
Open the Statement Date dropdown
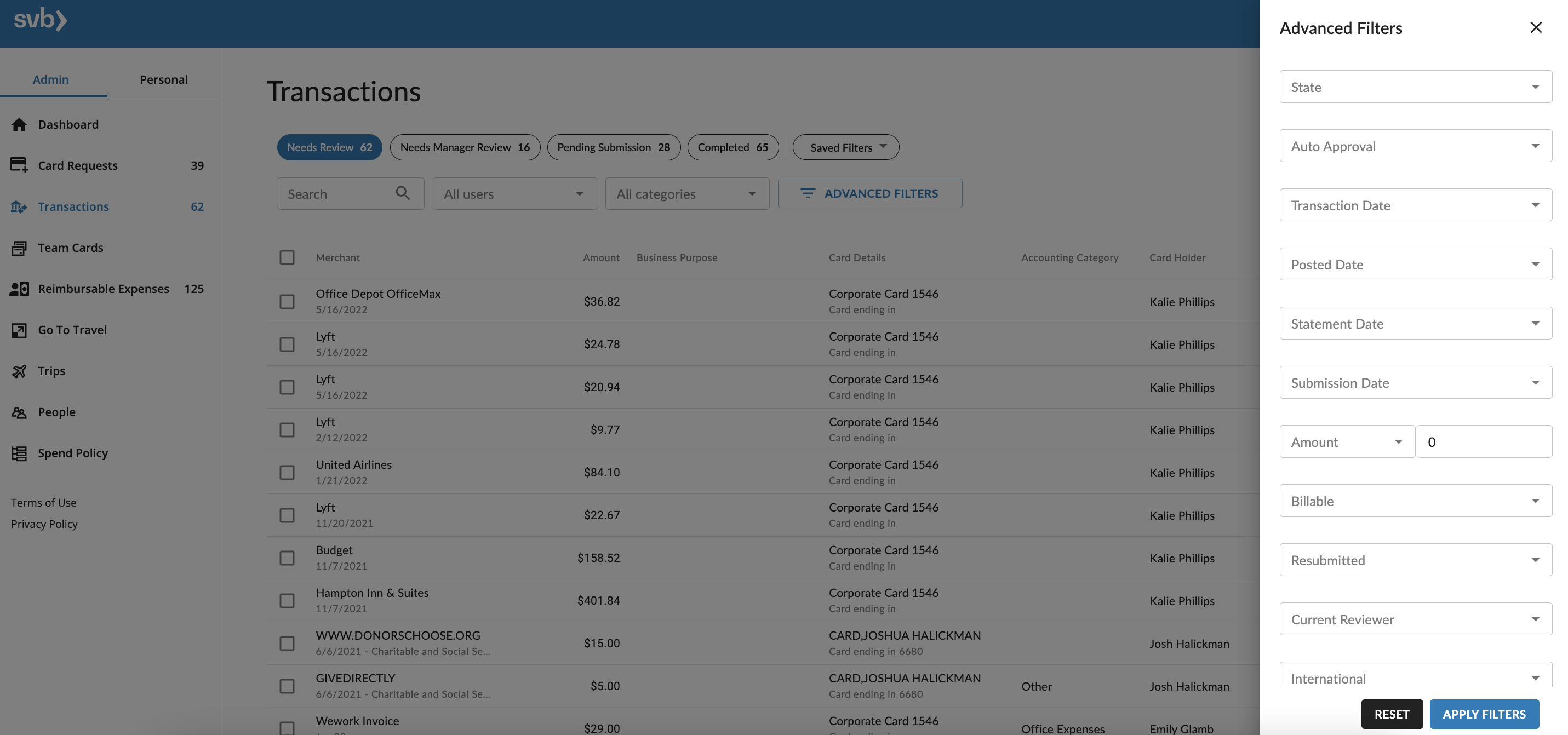[x=1415, y=323]
